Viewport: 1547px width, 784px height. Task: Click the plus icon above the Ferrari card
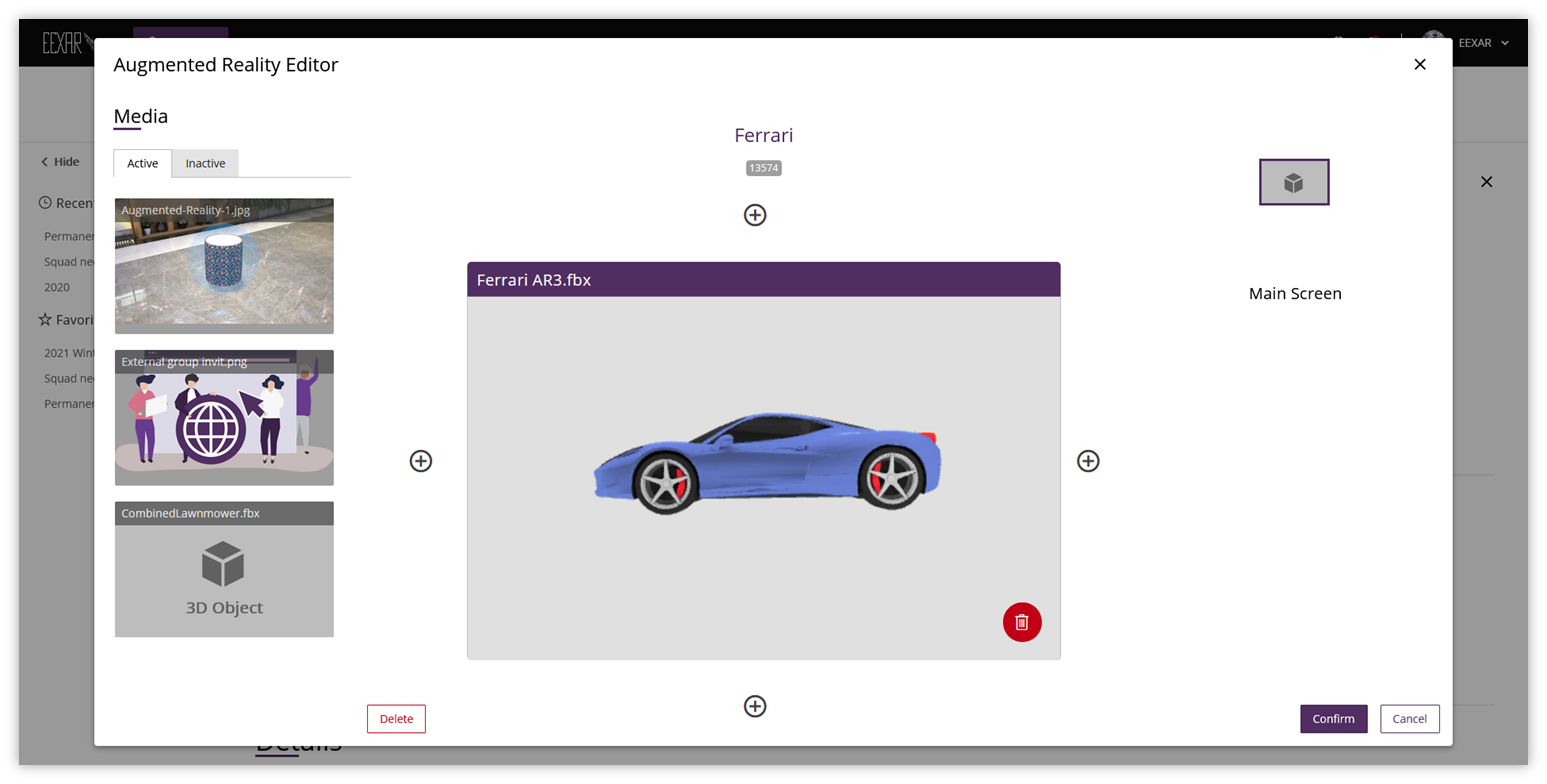755,215
